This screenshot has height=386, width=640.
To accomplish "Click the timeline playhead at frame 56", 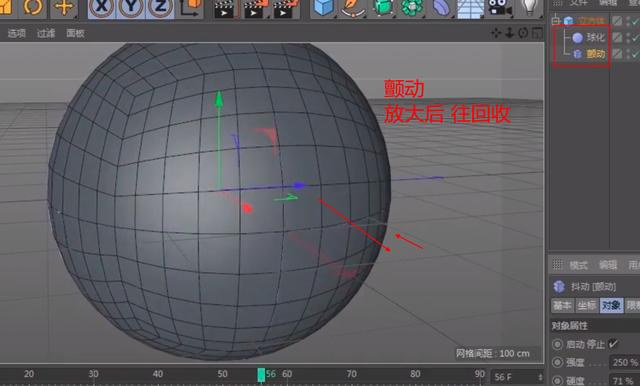I will (x=261, y=375).
